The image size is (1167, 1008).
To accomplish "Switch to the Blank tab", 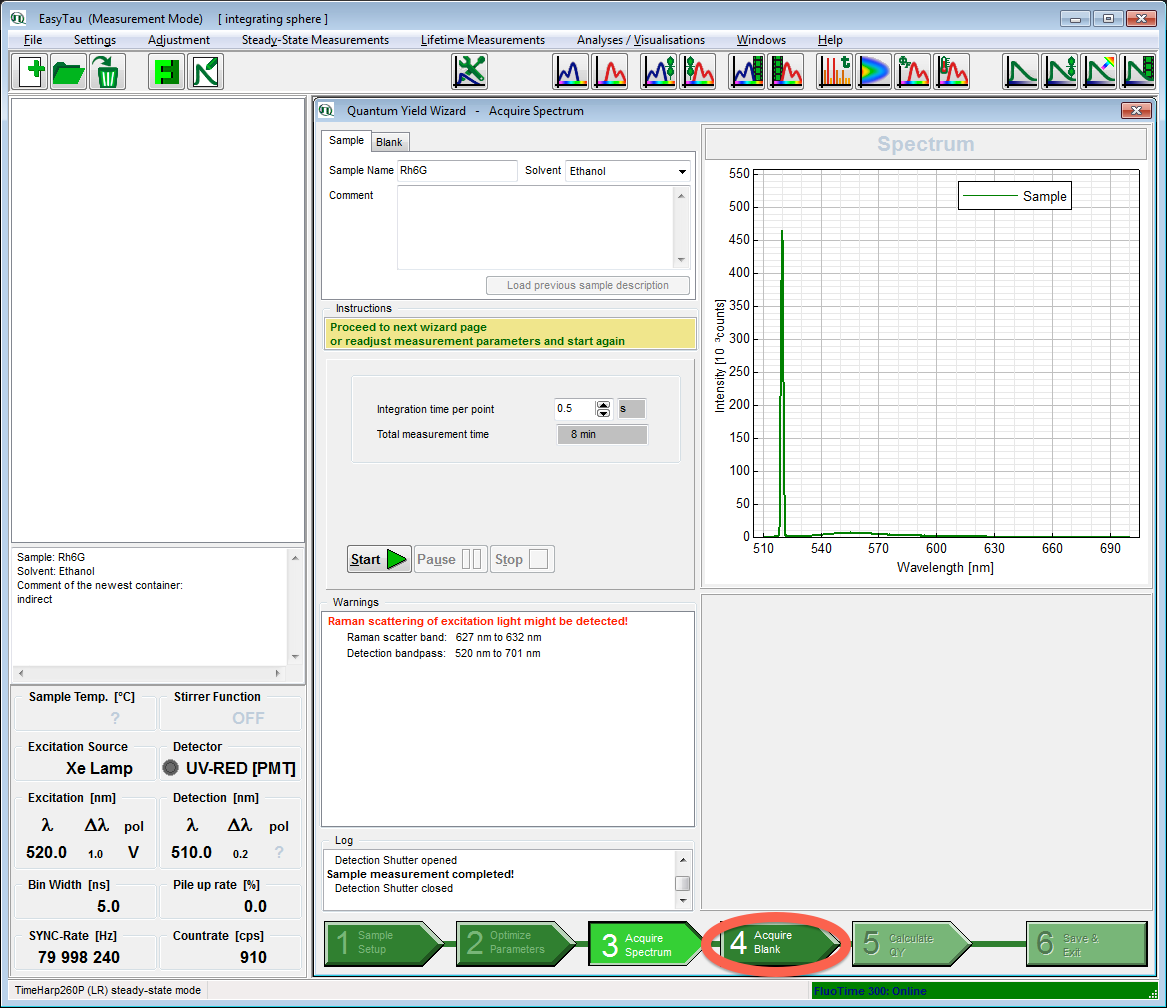I will pos(389,142).
